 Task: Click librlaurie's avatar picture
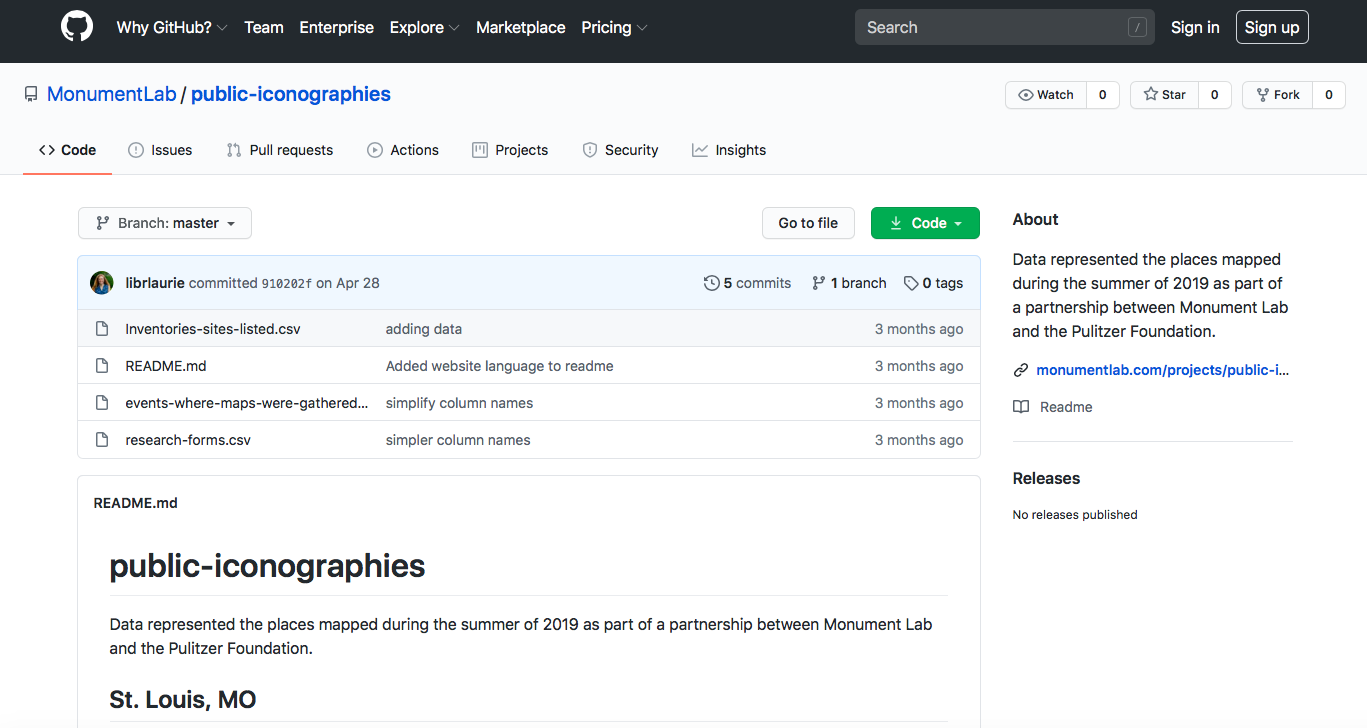pos(102,283)
